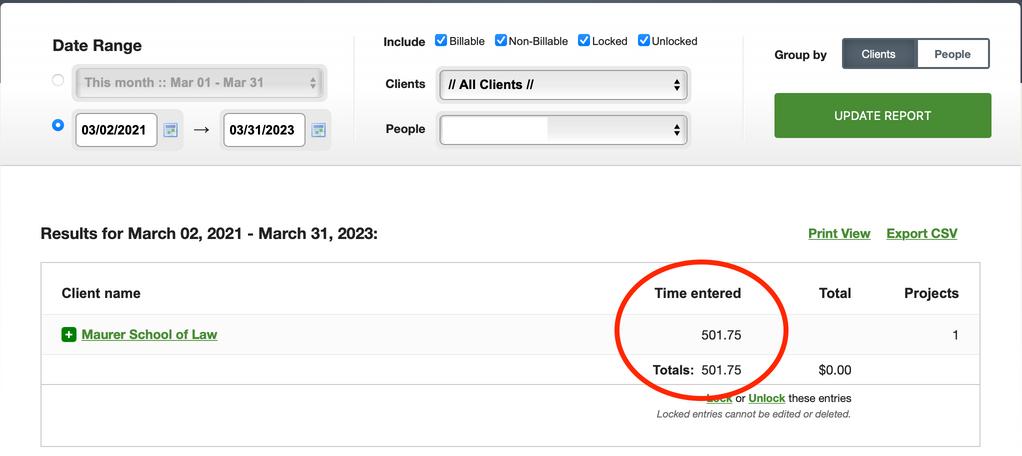The height and width of the screenshot is (456, 1022).
Task: Open the end date calendar picker icon
Action: [318, 130]
